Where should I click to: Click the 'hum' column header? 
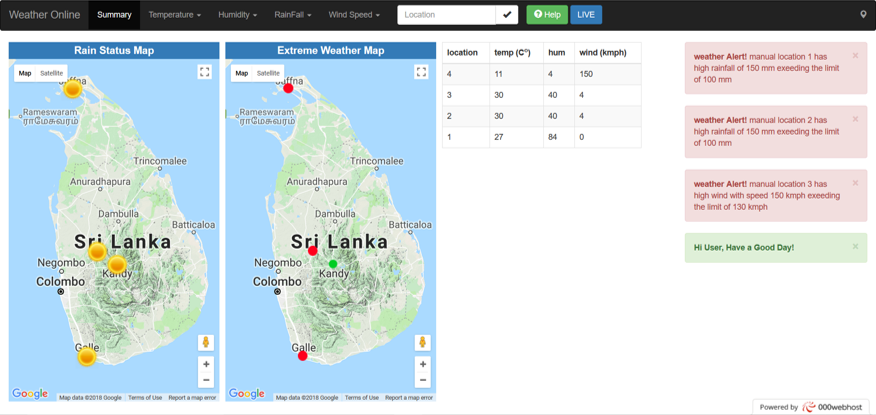(x=559, y=53)
